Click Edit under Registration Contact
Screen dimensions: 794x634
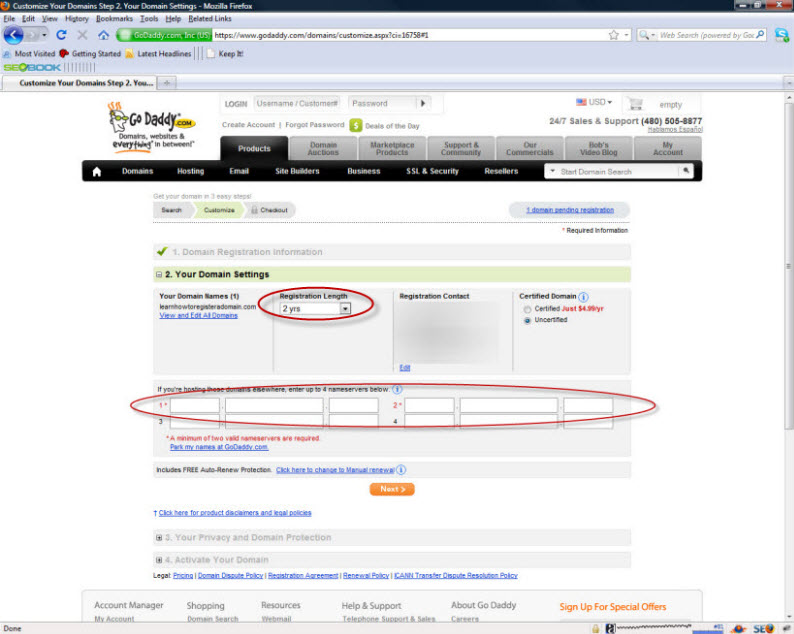(405, 368)
